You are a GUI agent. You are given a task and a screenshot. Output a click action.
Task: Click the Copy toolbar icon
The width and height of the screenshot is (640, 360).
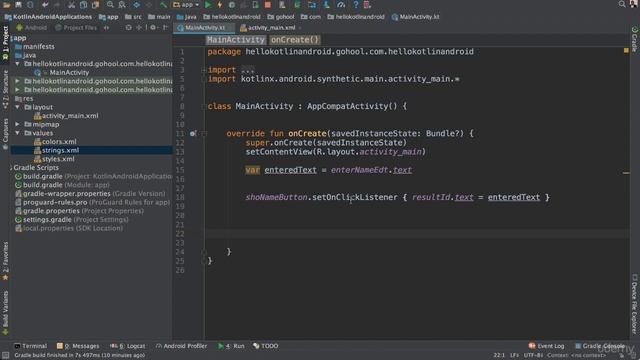(x=83, y=5)
